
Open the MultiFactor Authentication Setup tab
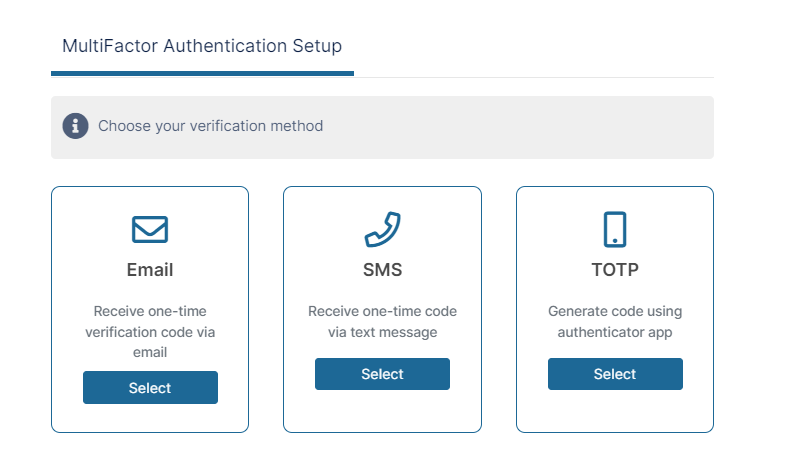pyautogui.click(x=202, y=46)
